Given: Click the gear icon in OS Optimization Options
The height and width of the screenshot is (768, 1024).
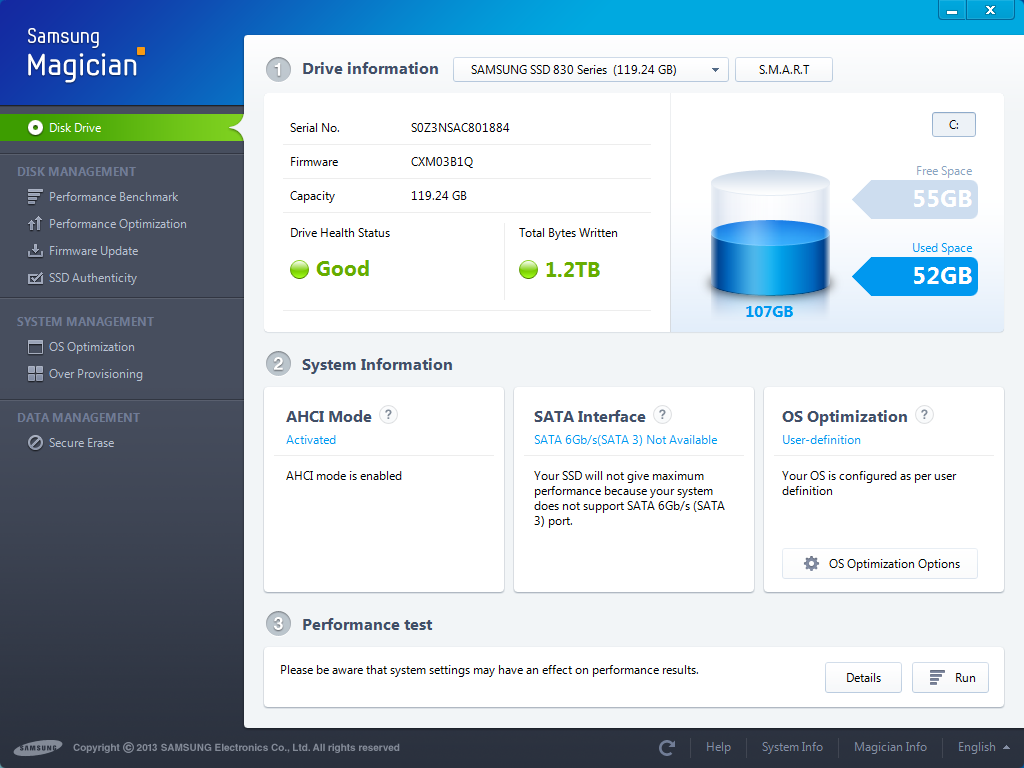Looking at the screenshot, I should [811, 564].
